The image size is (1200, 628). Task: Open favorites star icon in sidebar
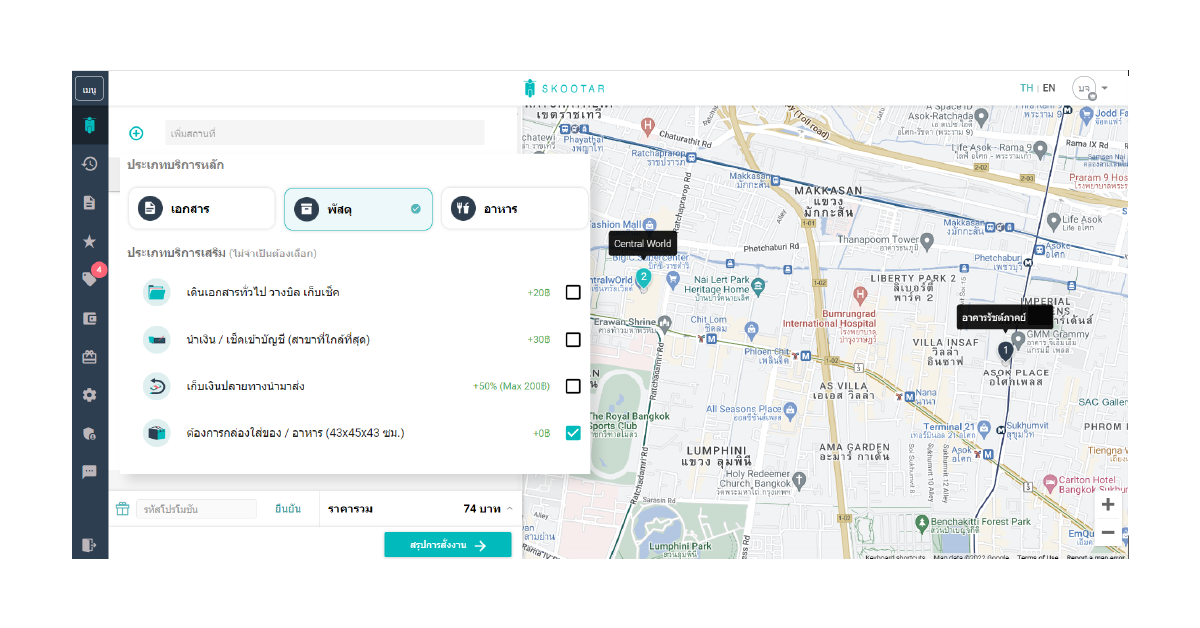coord(89,241)
